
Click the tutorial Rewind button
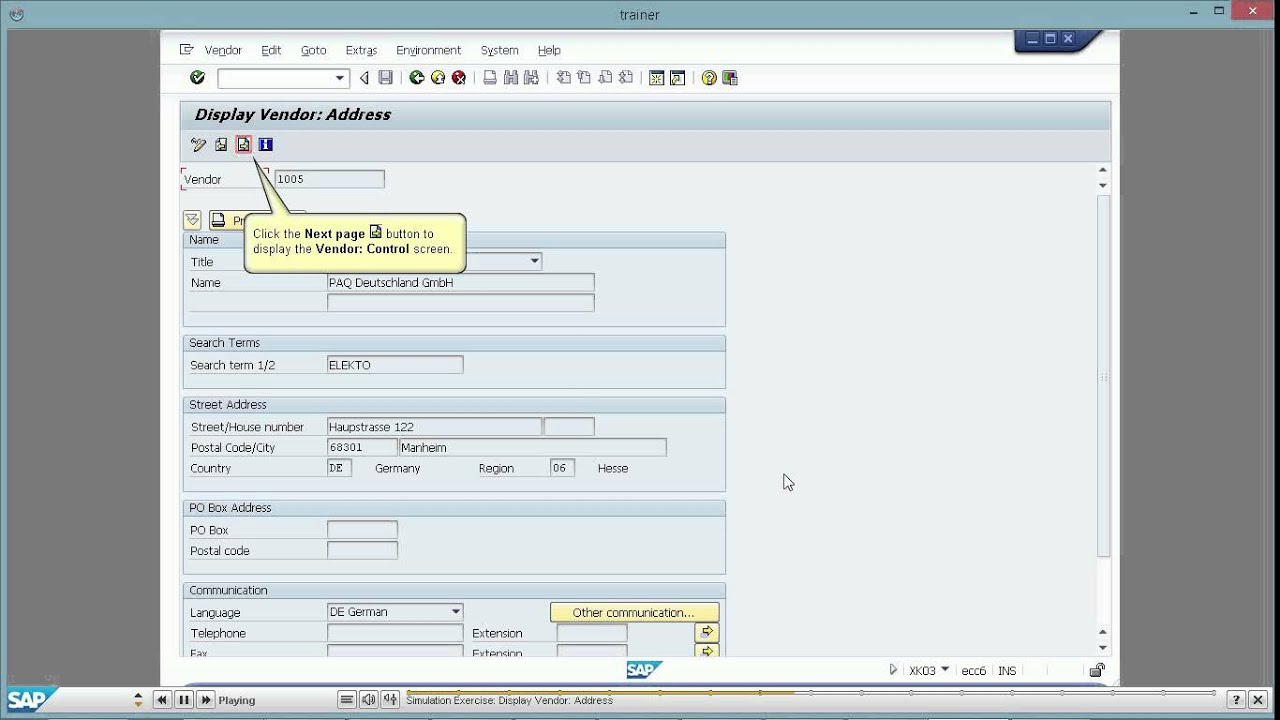click(x=162, y=700)
